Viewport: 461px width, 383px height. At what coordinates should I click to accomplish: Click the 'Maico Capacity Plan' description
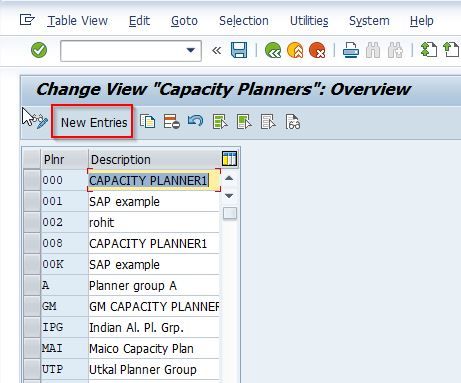pyautogui.click(x=154, y=348)
